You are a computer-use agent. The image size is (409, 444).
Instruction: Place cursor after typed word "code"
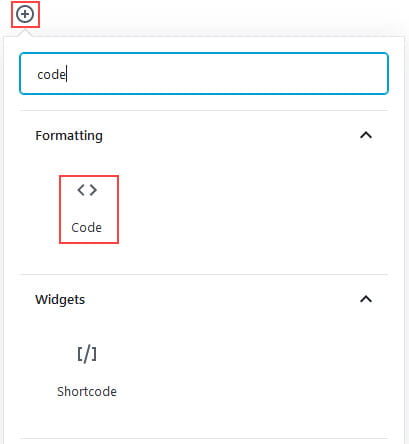point(66,74)
